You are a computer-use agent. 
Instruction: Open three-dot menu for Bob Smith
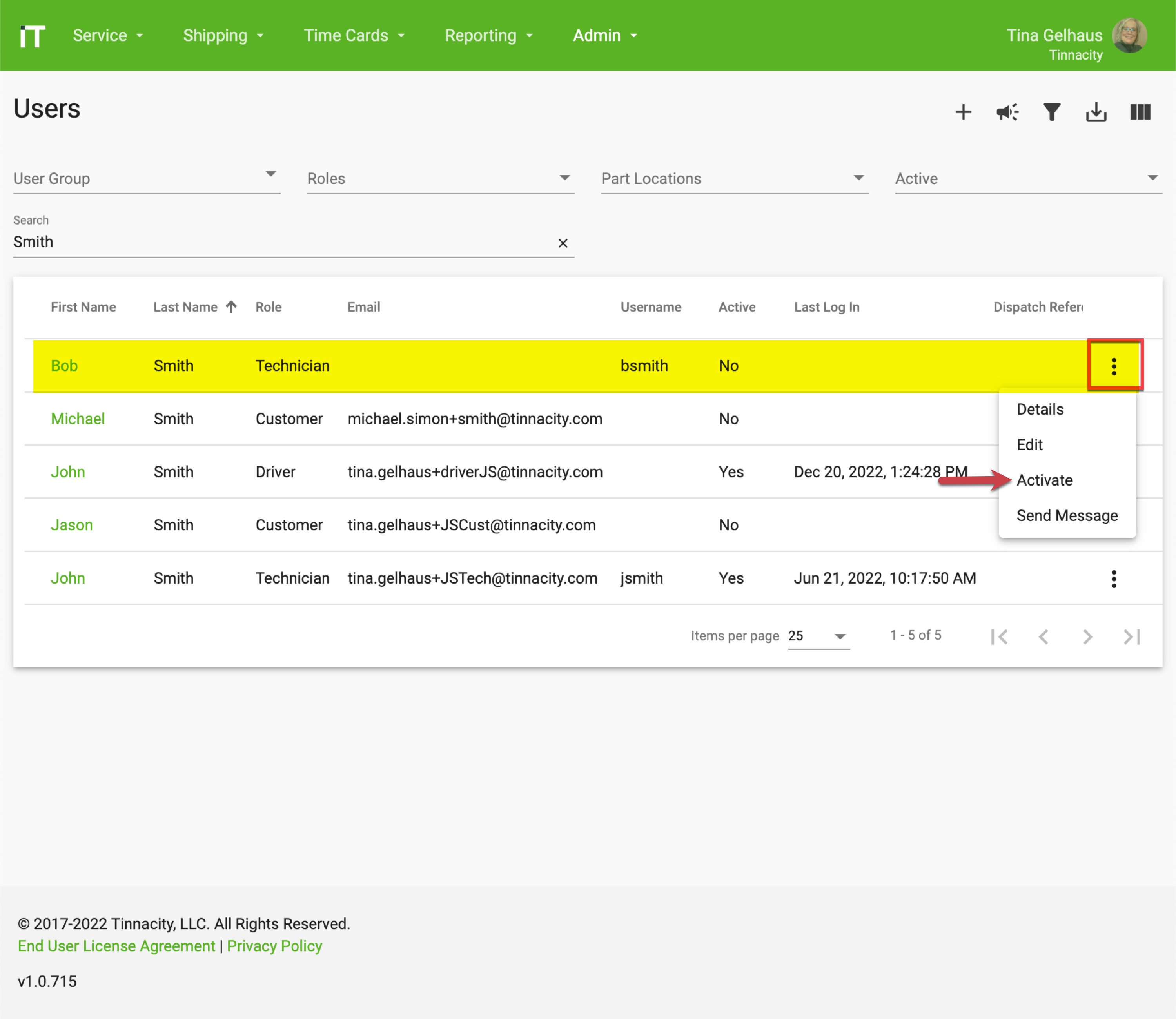[1114, 366]
